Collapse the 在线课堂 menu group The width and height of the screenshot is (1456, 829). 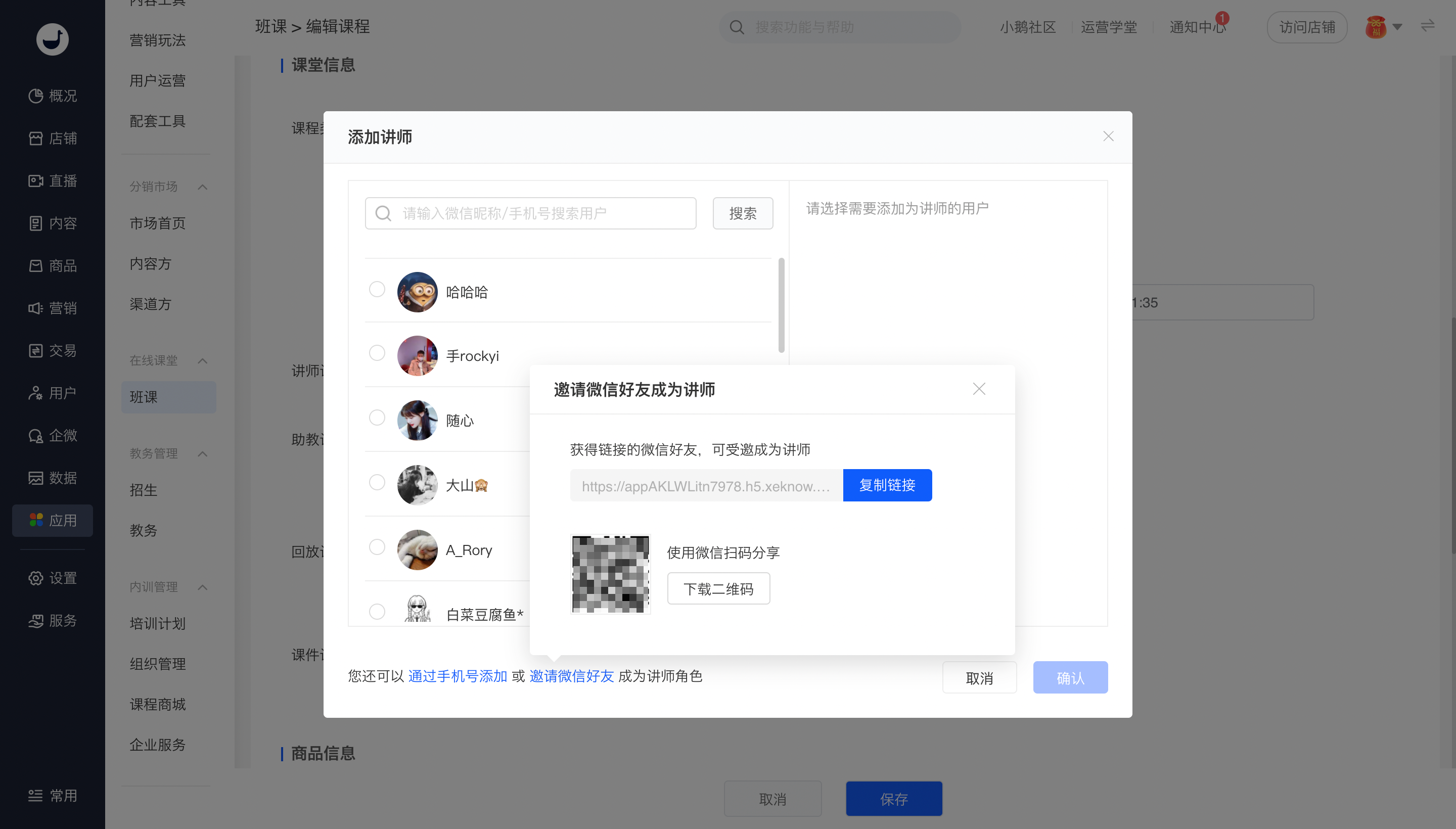(203, 361)
